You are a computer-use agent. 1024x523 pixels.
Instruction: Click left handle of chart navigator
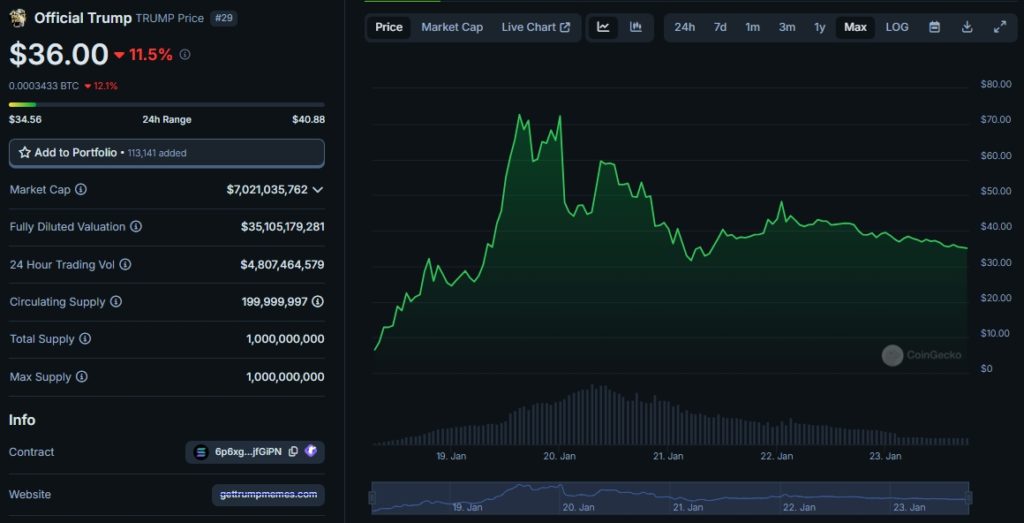[x=373, y=498]
